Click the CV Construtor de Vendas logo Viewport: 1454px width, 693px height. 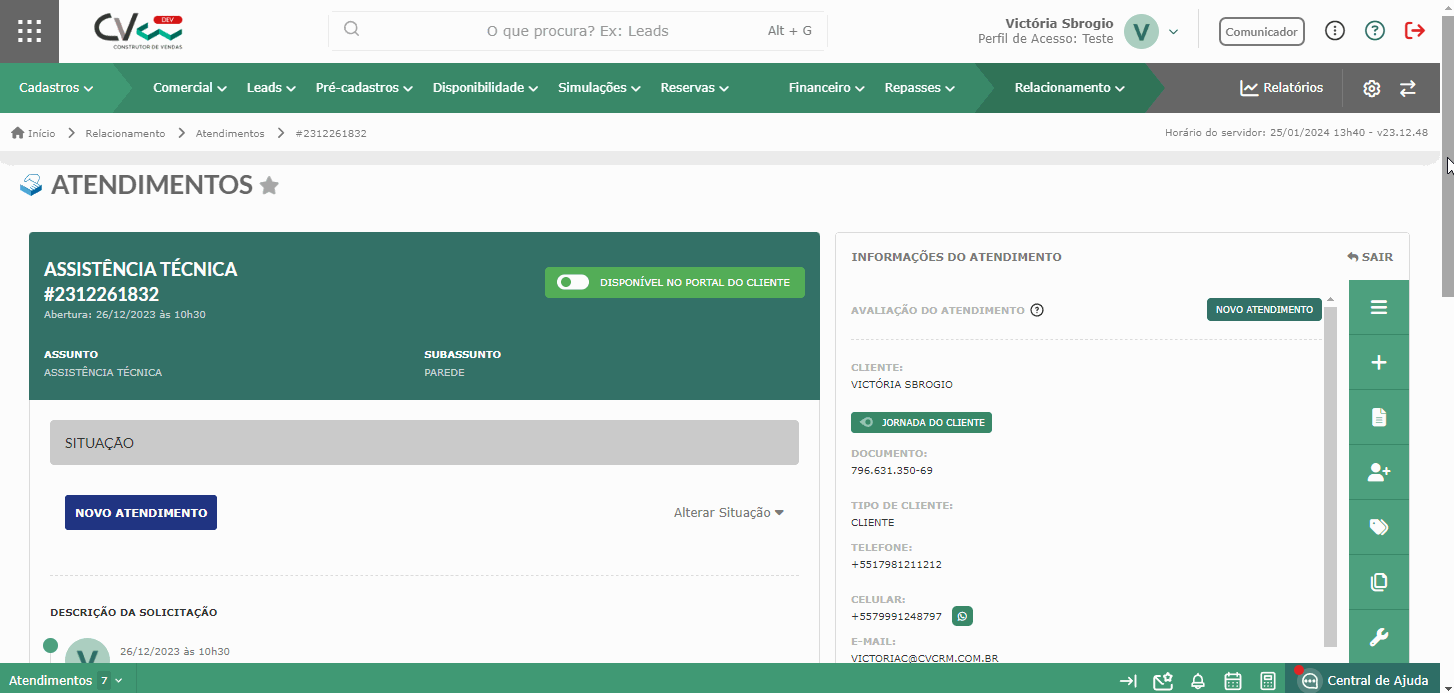(x=138, y=32)
